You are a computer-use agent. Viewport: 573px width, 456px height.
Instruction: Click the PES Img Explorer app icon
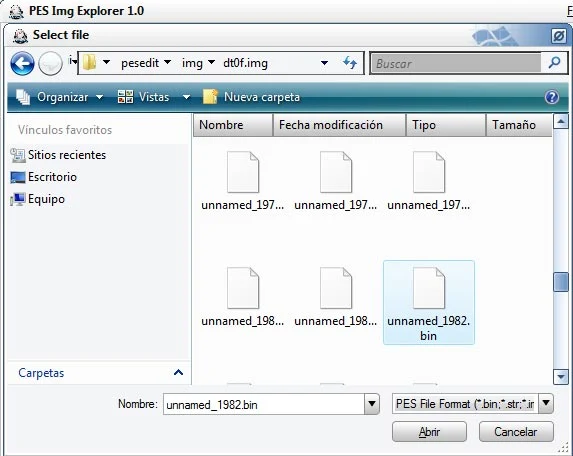click(x=16, y=11)
